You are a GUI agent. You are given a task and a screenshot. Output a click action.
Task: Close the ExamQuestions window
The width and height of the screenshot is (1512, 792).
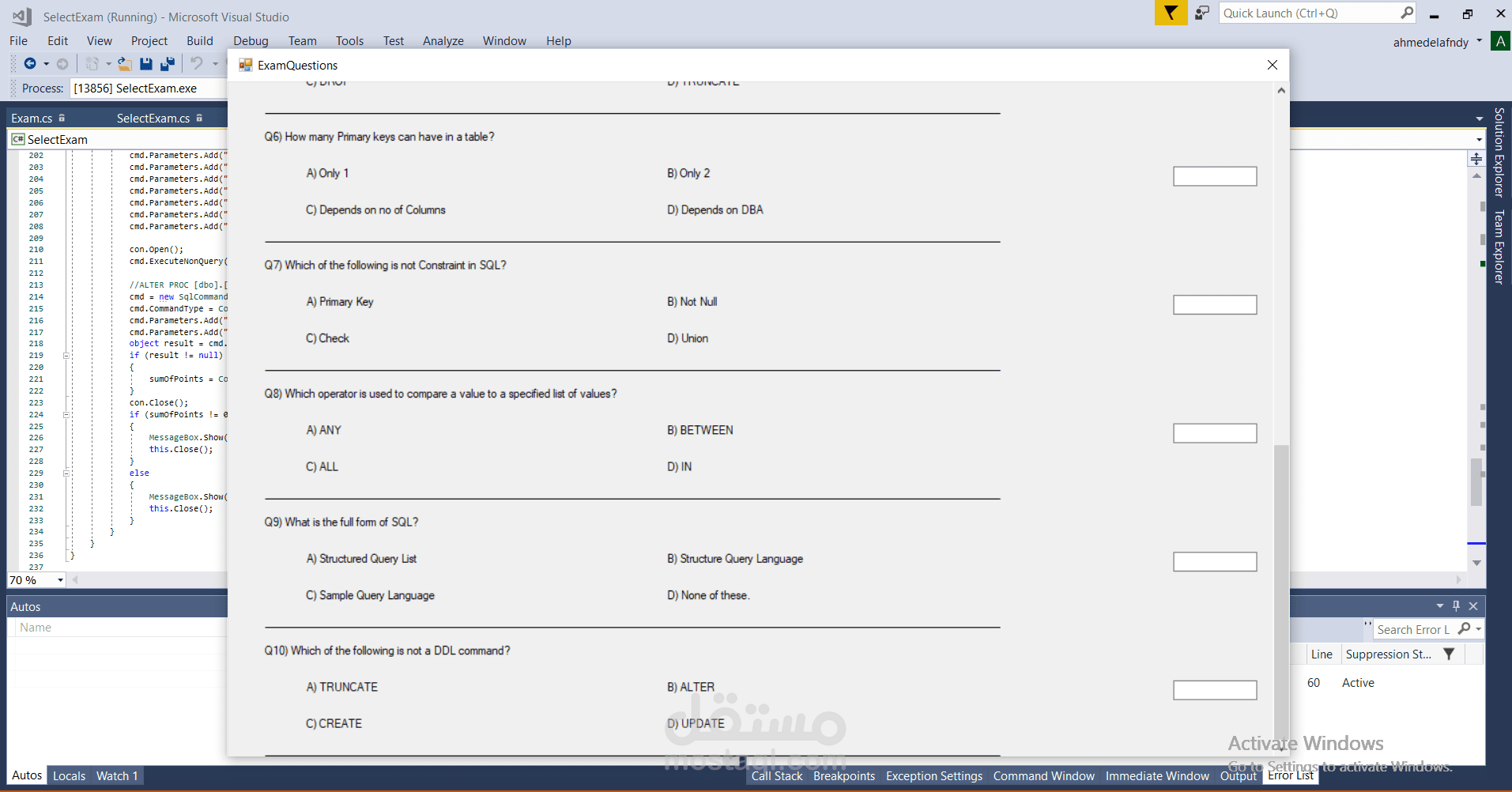[1273, 65]
